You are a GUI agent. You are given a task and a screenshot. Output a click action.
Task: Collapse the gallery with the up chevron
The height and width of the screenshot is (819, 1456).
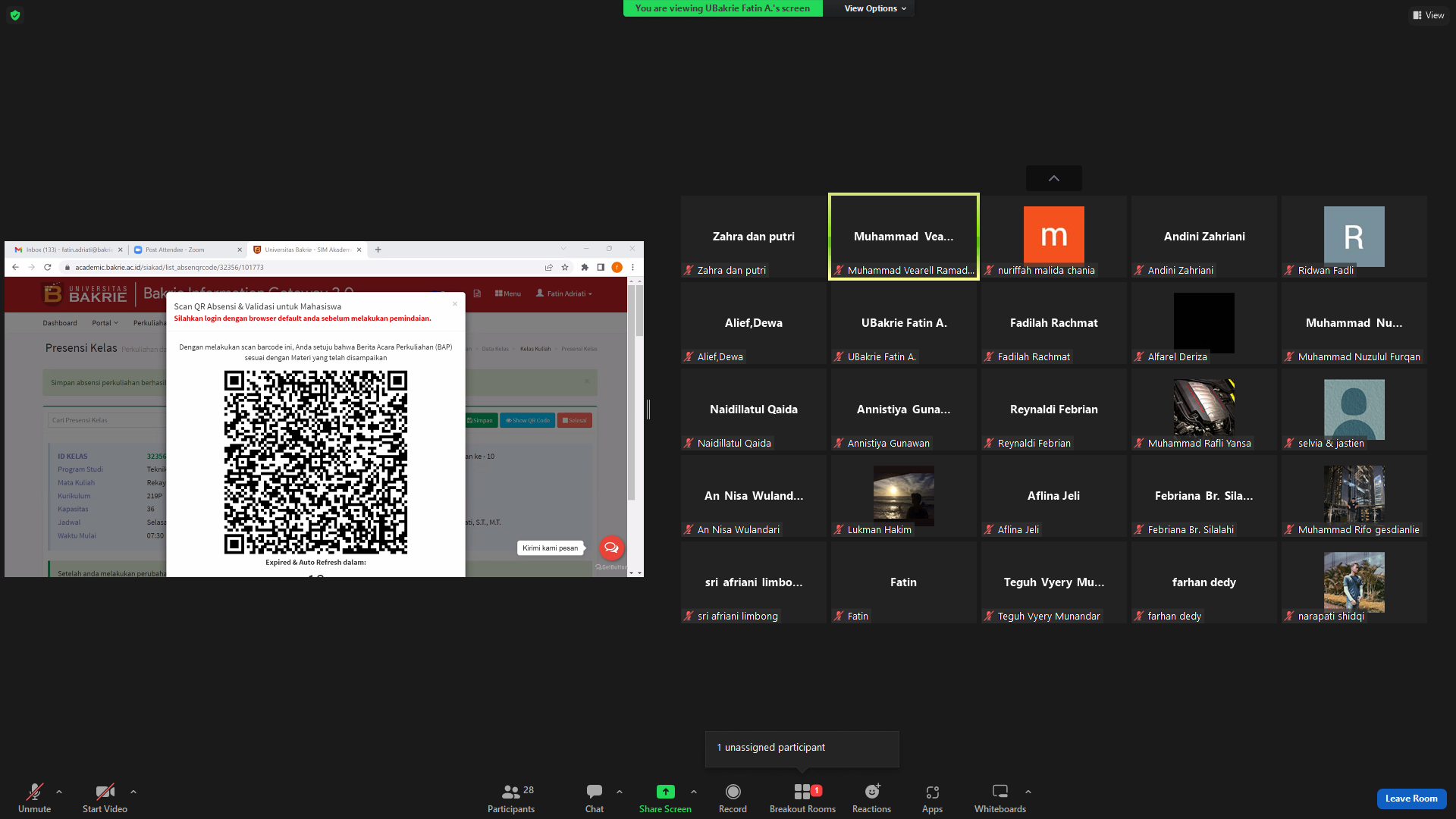[x=1054, y=178]
